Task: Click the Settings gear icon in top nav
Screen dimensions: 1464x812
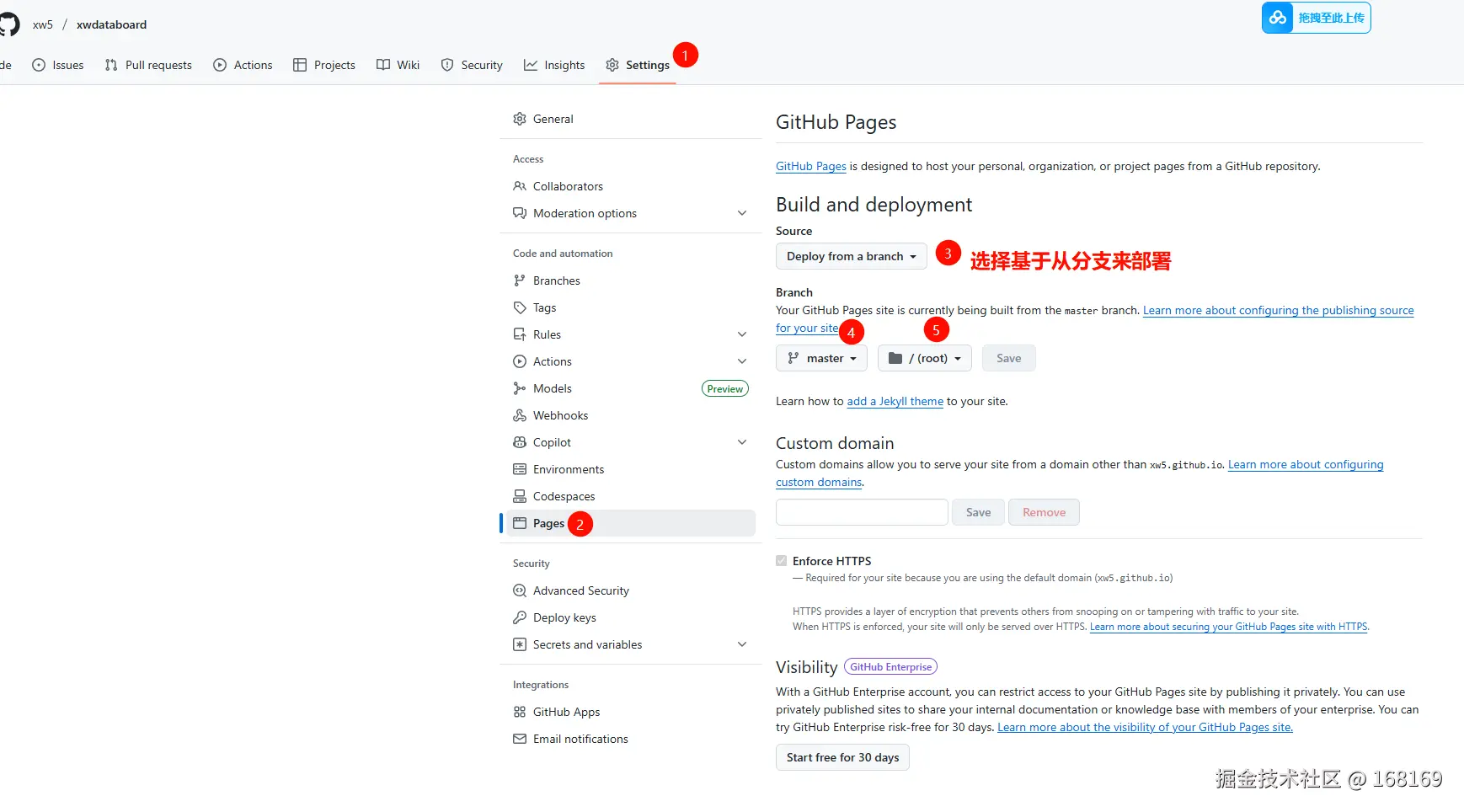Action: (x=612, y=65)
